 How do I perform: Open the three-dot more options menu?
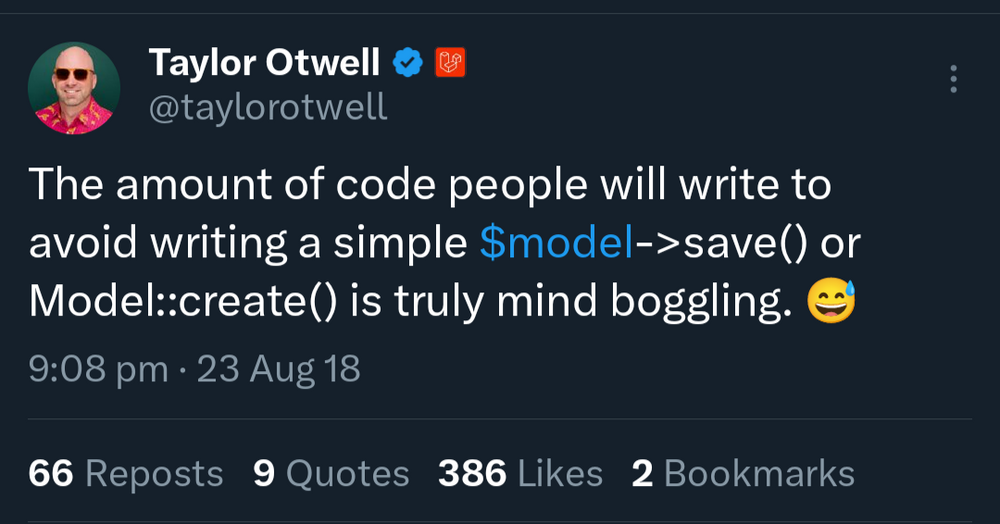[x=953, y=79]
